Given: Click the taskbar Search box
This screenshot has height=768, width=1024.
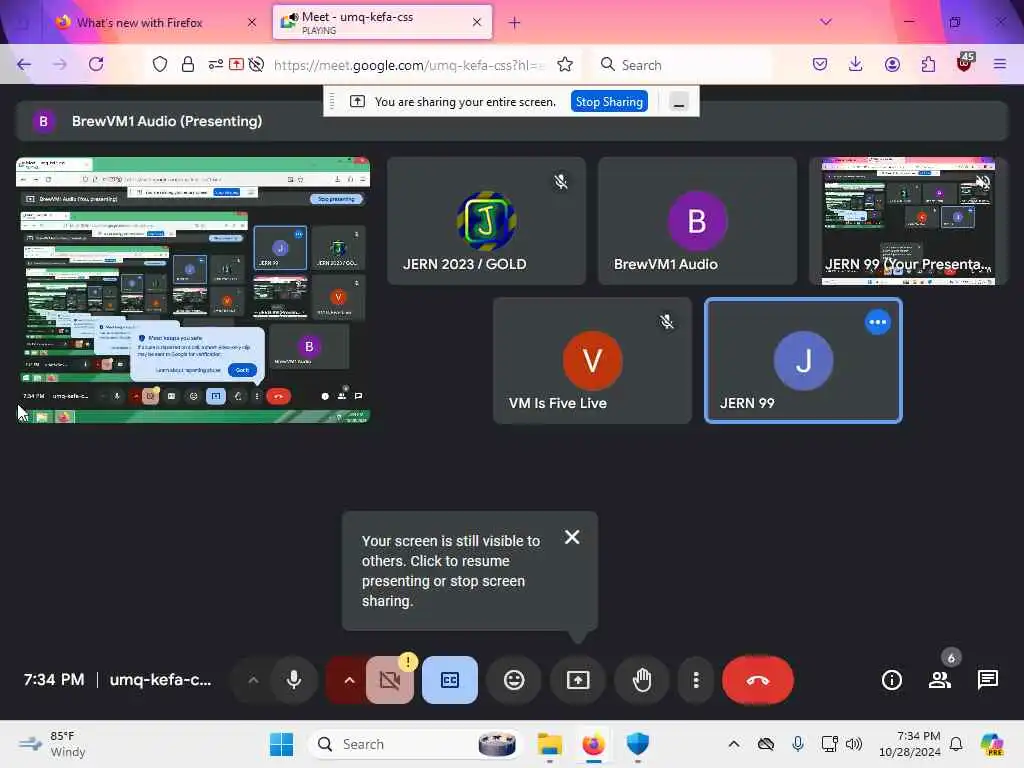Looking at the screenshot, I should [x=415, y=744].
